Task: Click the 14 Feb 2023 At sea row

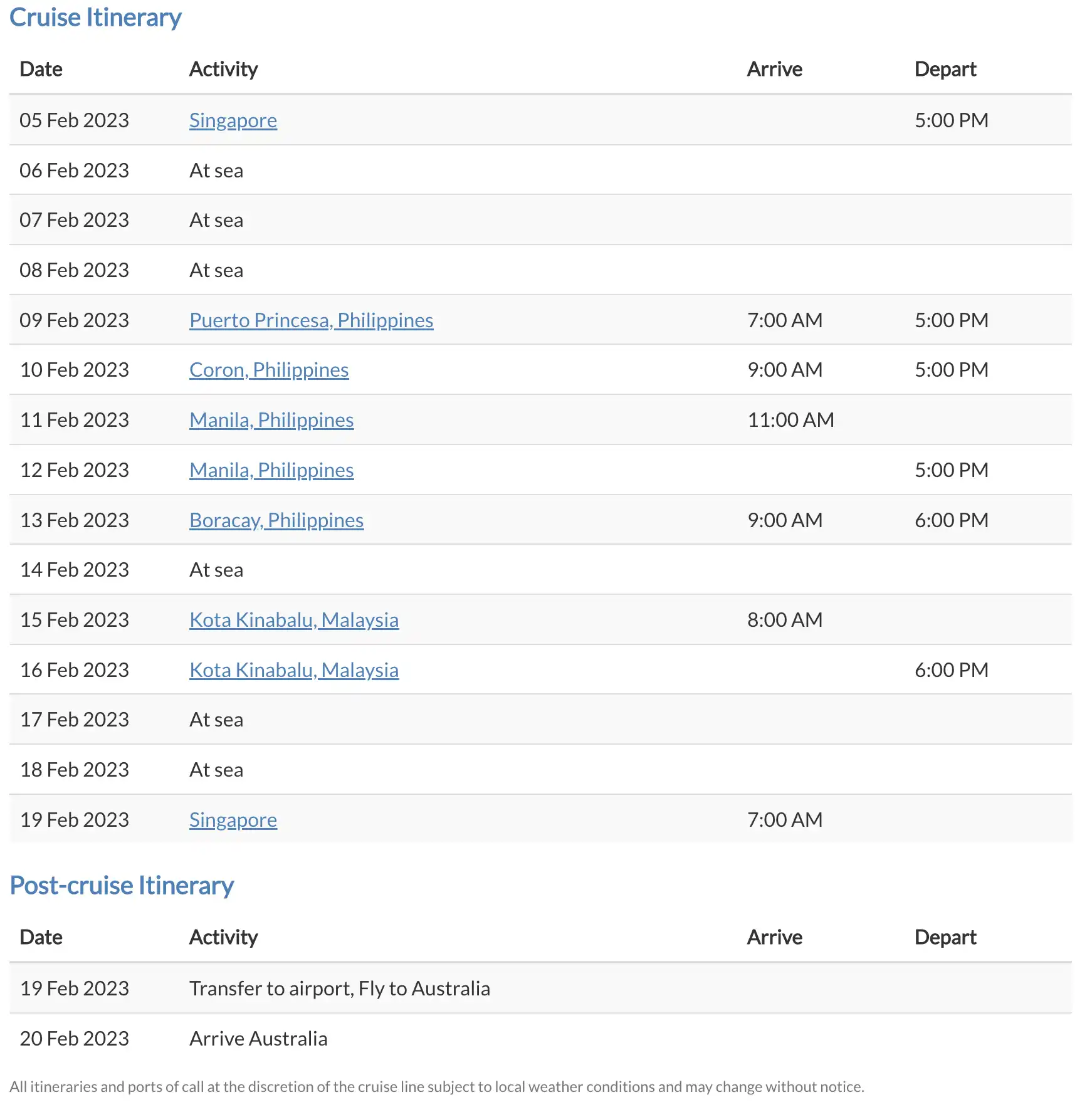Action: coord(216,570)
